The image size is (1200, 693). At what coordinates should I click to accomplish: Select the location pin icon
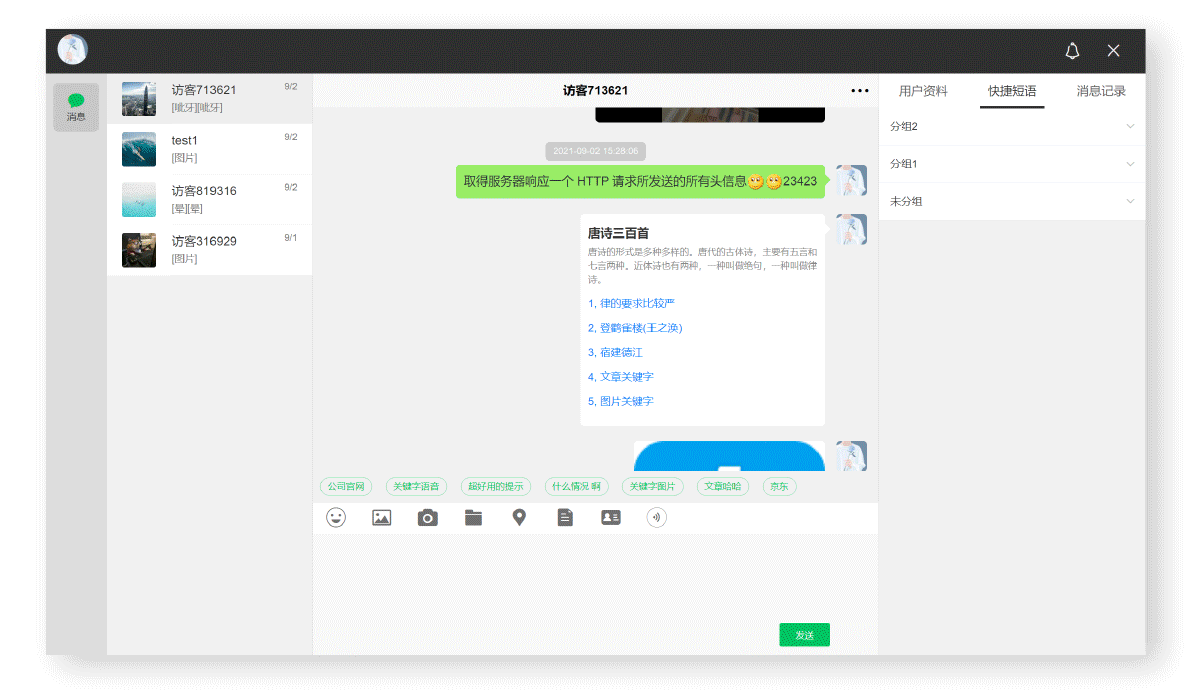[519, 517]
